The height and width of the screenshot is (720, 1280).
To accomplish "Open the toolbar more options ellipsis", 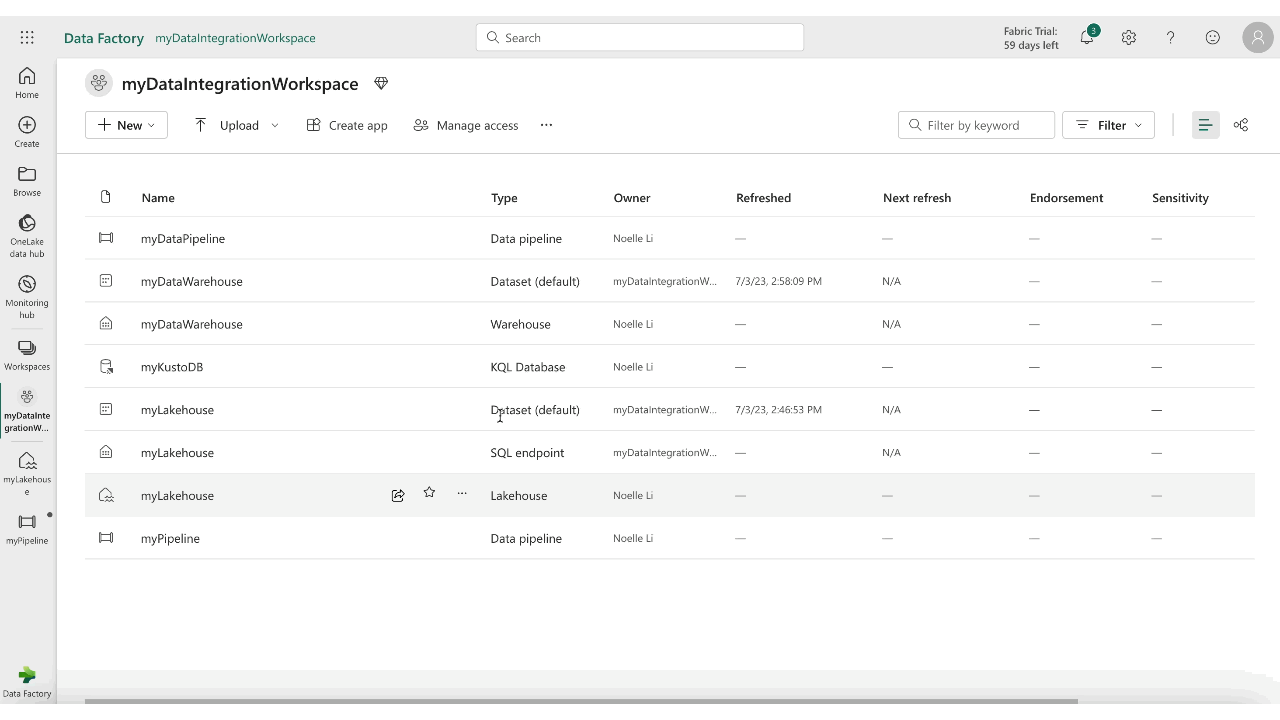I will tap(546, 125).
